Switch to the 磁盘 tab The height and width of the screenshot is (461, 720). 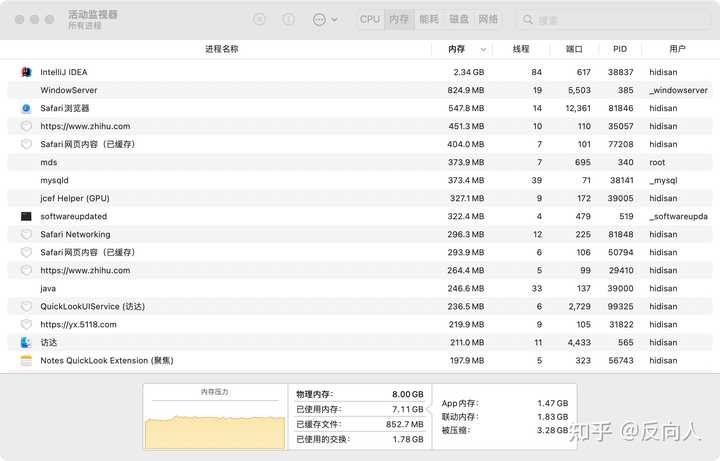tap(459, 19)
